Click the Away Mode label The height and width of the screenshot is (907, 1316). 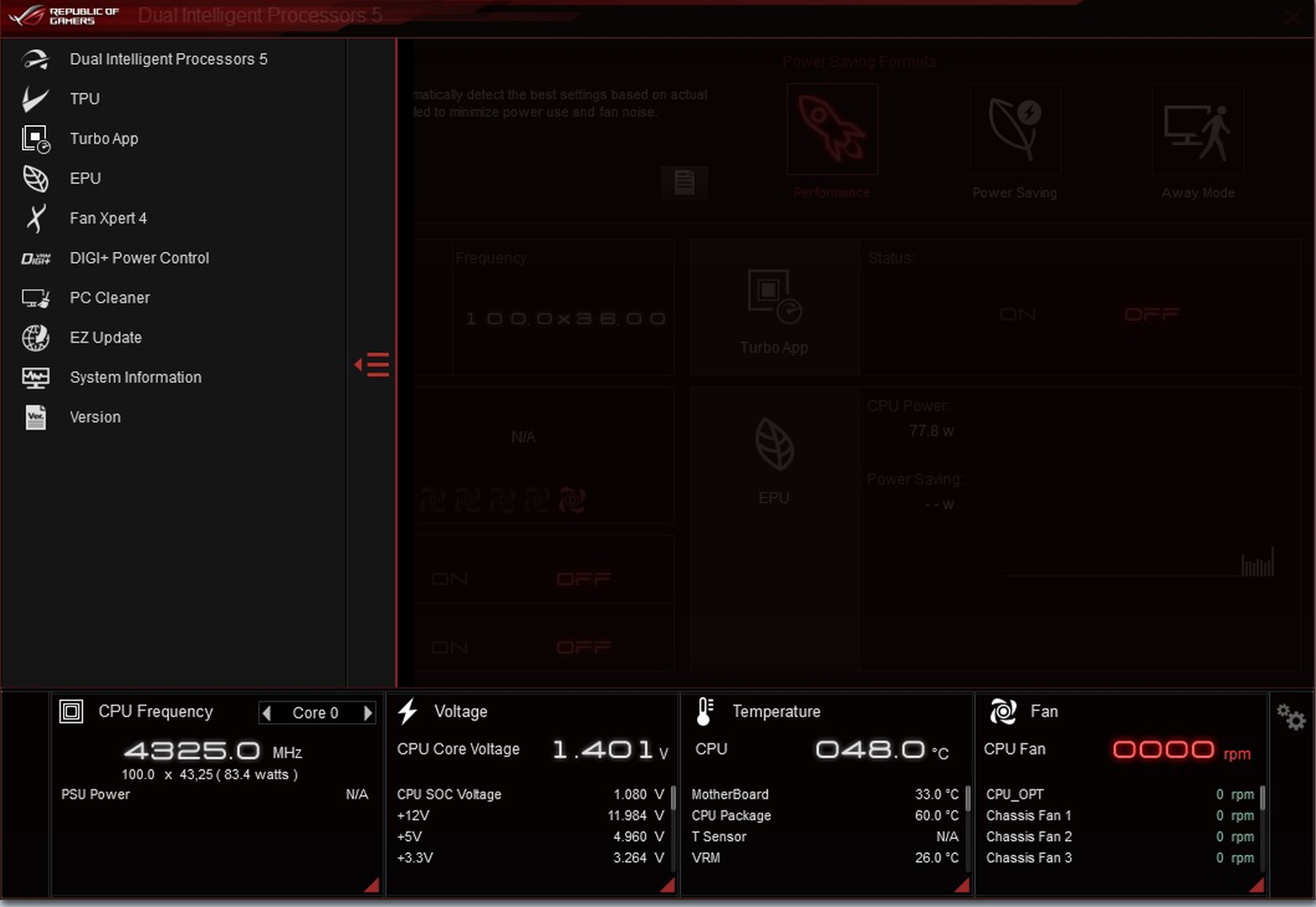pyautogui.click(x=1198, y=192)
